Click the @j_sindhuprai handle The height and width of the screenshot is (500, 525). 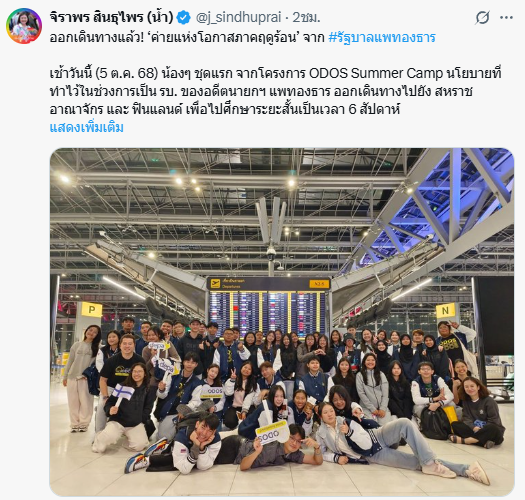238,18
